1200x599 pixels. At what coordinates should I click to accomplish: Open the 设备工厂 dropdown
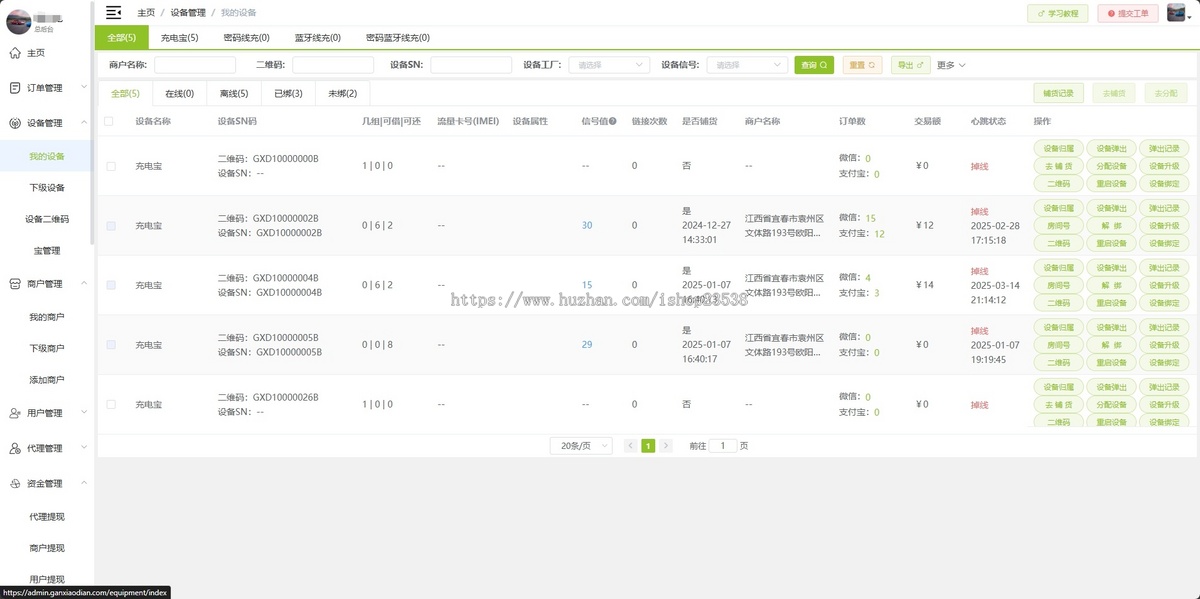coord(608,64)
